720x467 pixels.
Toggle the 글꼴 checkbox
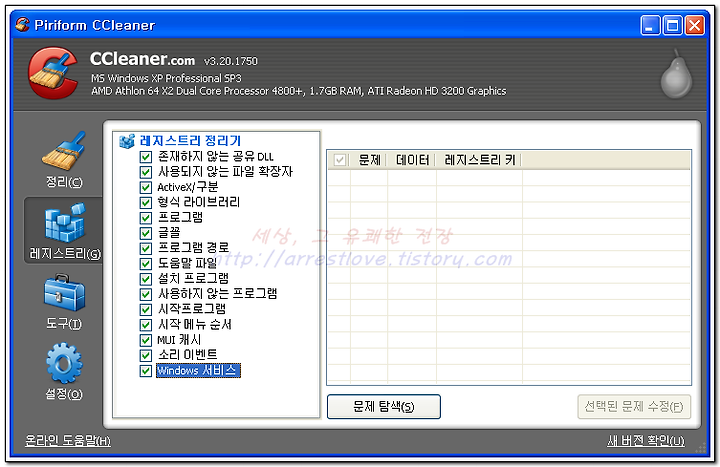(146, 233)
